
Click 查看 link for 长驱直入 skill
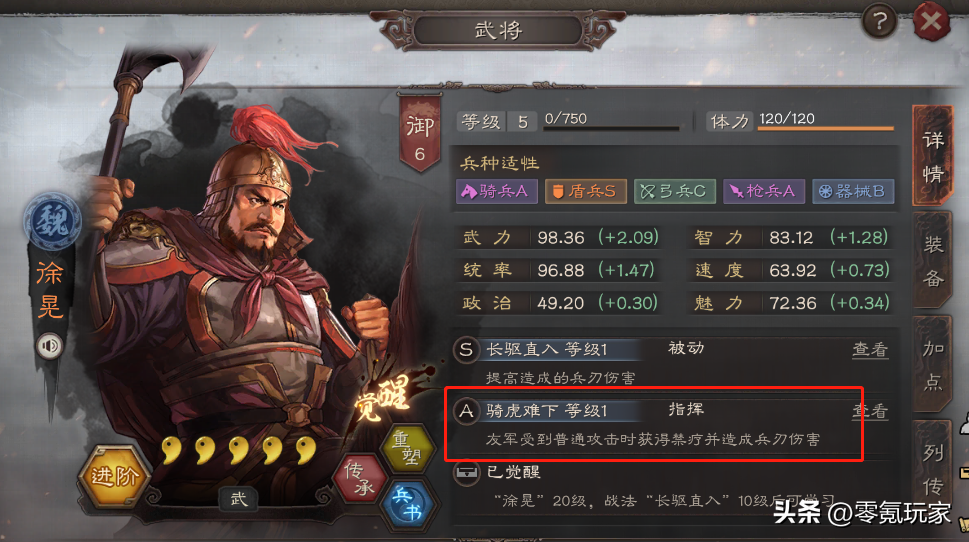click(870, 350)
